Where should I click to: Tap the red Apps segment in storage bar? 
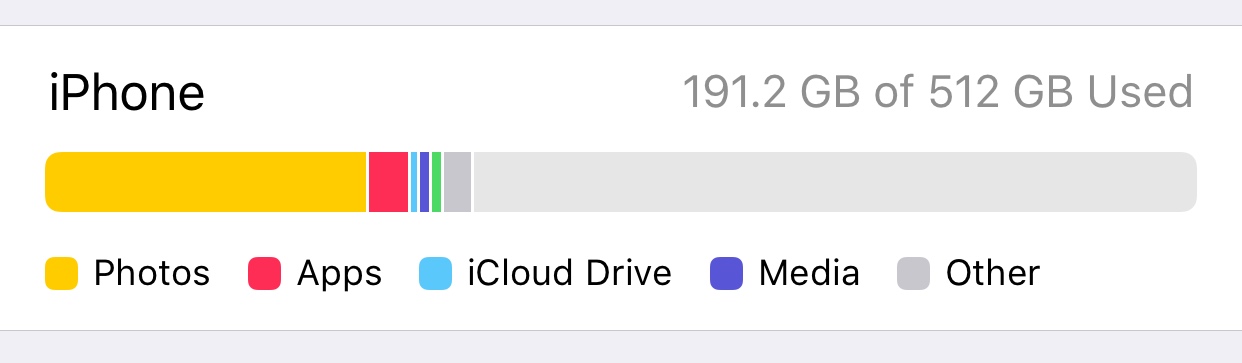pos(389,182)
